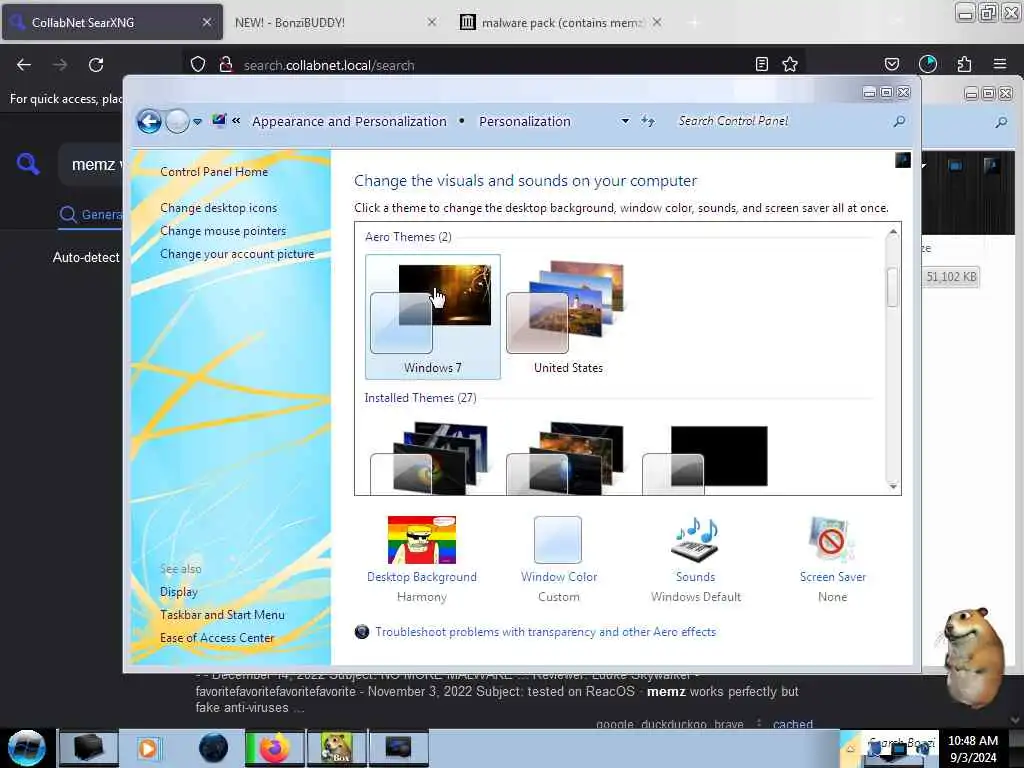The width and height of the screenshot is (1024, 768).
Task: Click the taskbar clock showing 10:48 AM
Action: (973, 749)
